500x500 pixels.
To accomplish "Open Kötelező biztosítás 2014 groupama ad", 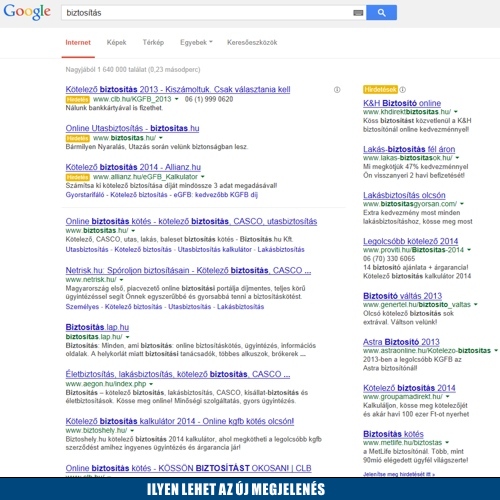I will tap(409, 388).
